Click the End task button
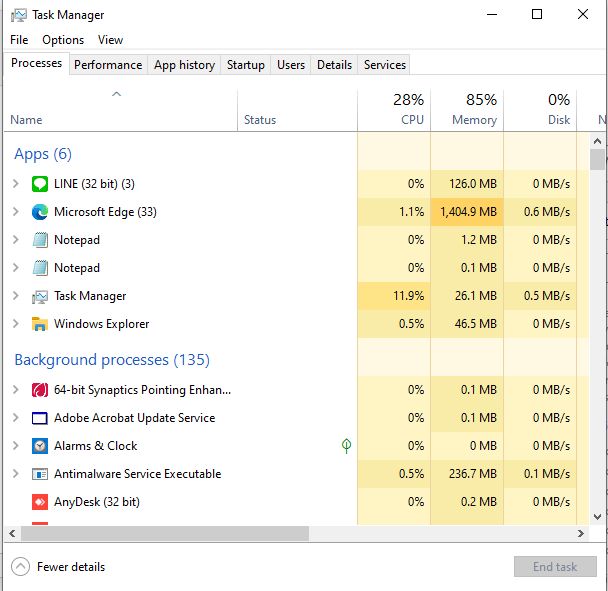The image size is (608, 591). pos(555,567)
